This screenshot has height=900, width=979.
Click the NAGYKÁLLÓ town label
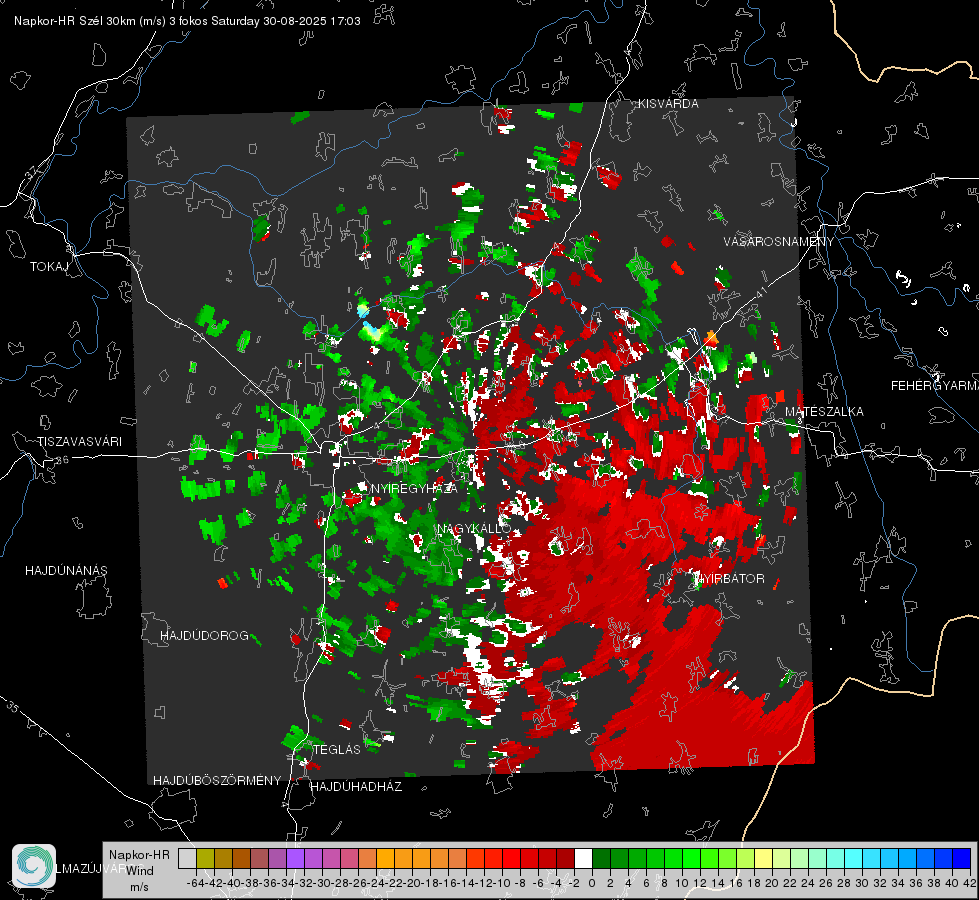tap(474, 528)
